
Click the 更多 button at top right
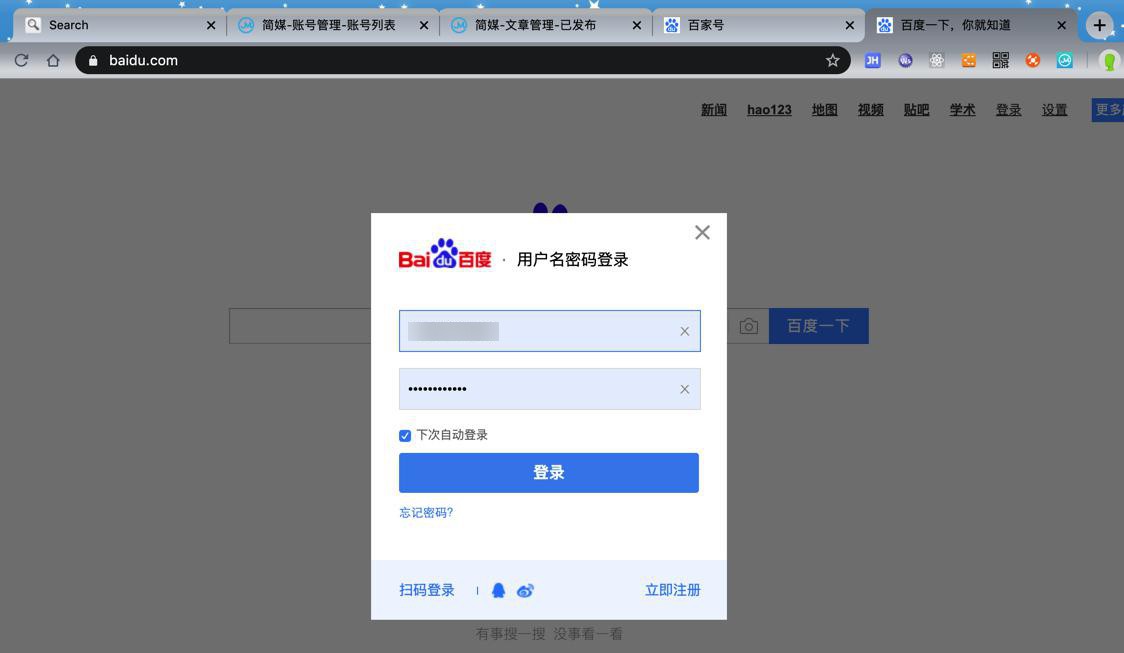[x=1108, y=110]
